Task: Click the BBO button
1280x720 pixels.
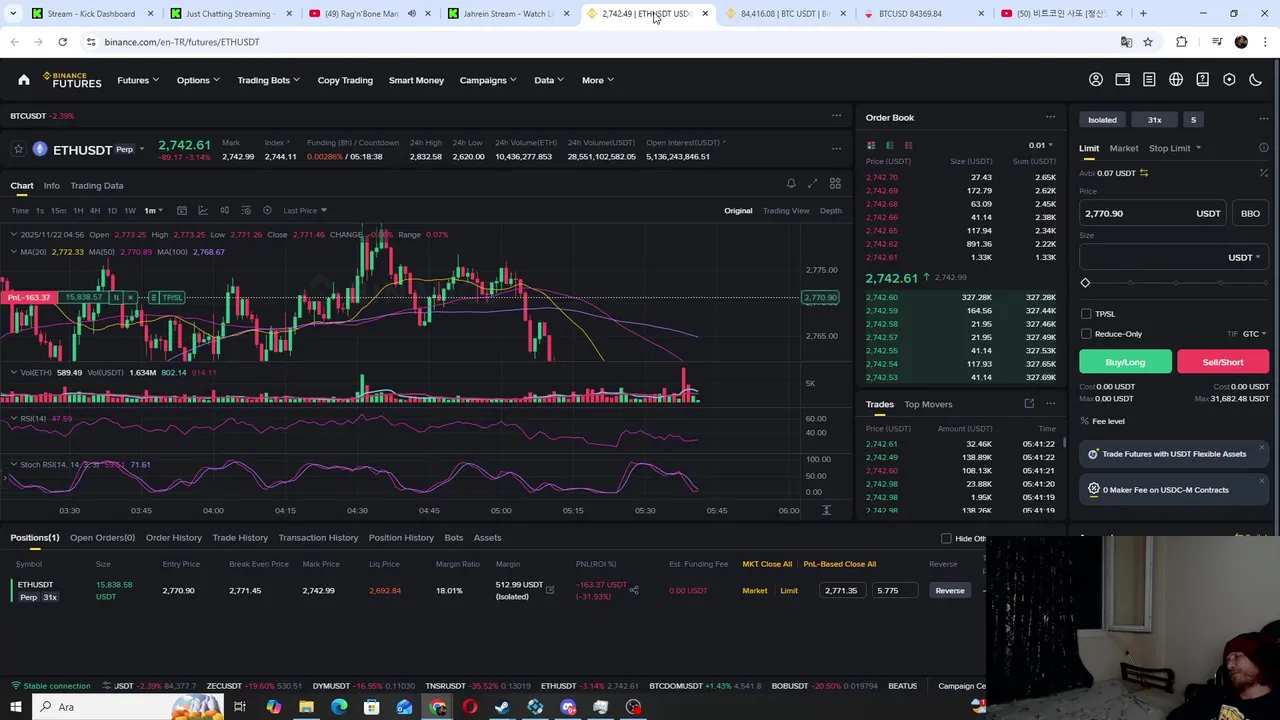Action: 1250,213
